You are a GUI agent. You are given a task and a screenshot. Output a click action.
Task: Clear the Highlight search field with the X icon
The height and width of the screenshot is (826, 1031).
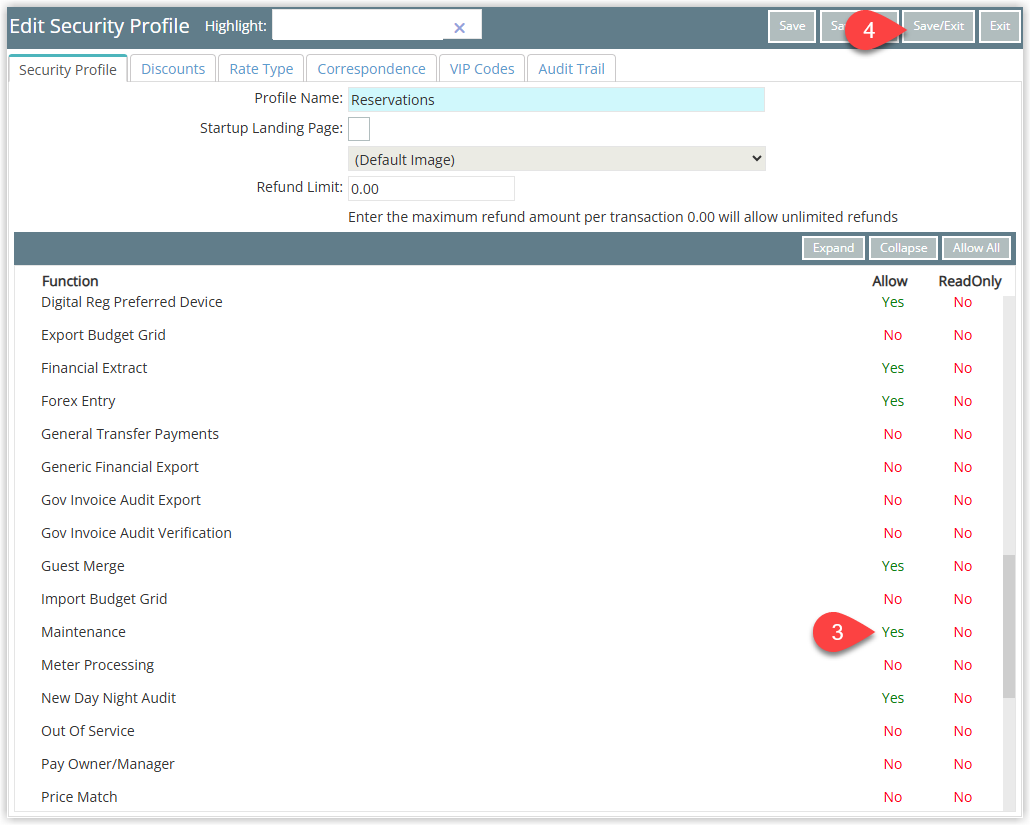[459, 28]
